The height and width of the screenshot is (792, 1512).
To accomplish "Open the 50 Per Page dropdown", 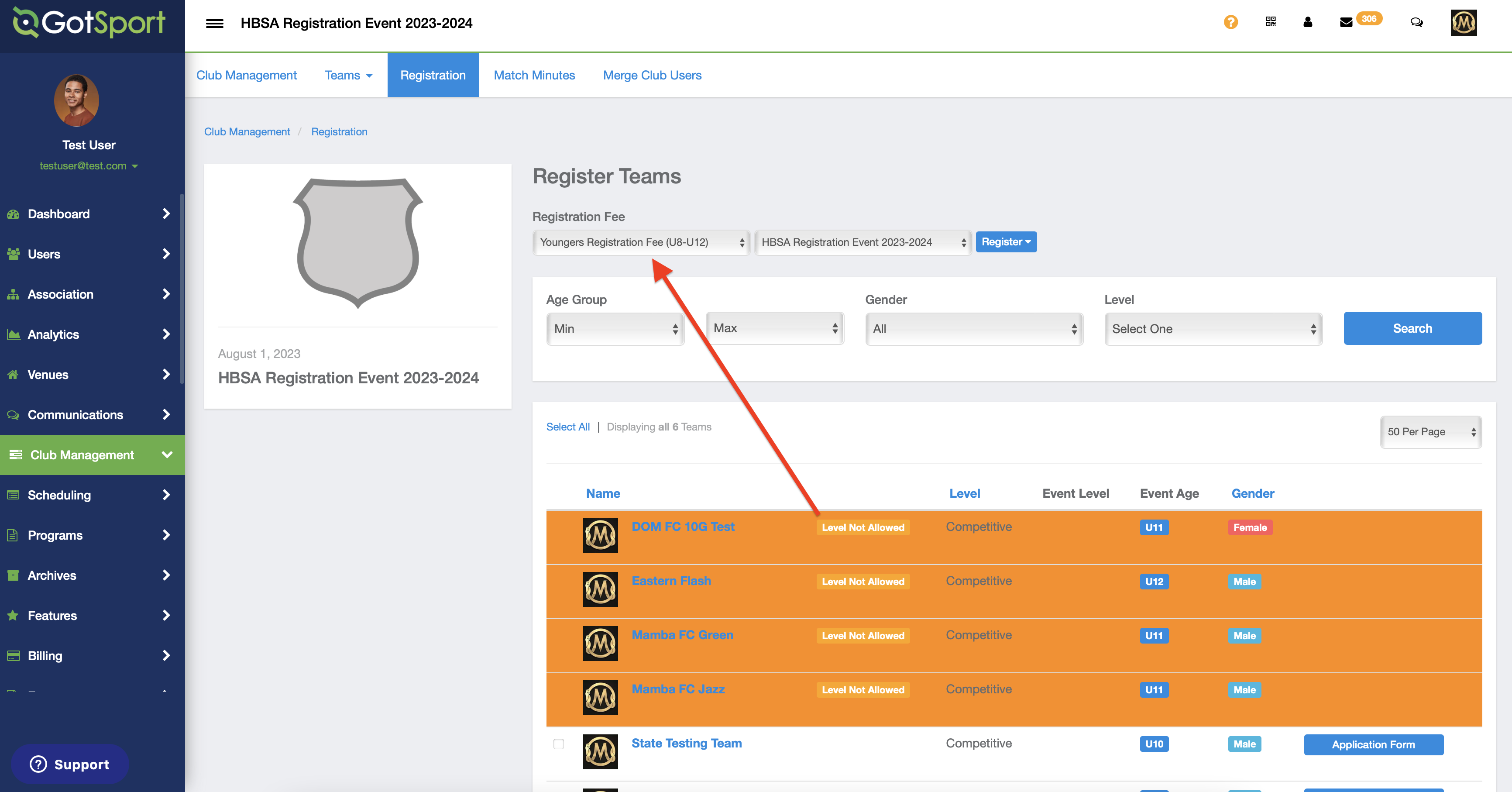I will (x=1430, y=431).
